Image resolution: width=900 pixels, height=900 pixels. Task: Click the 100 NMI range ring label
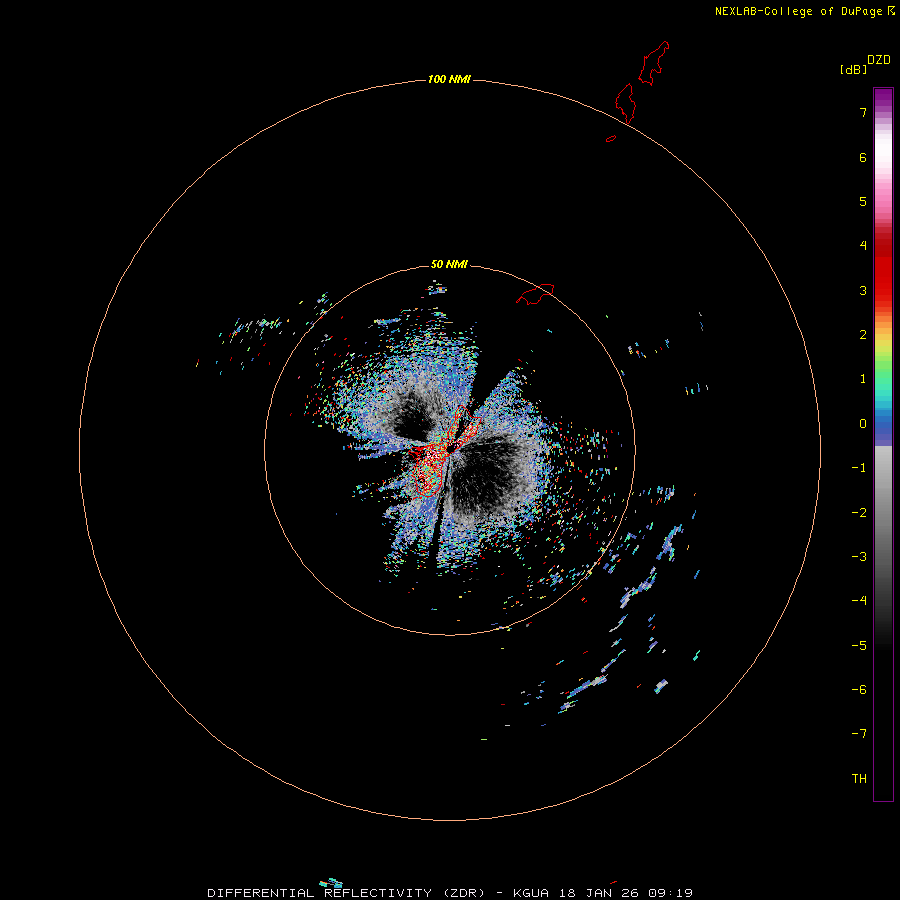(x=449, y=79)
